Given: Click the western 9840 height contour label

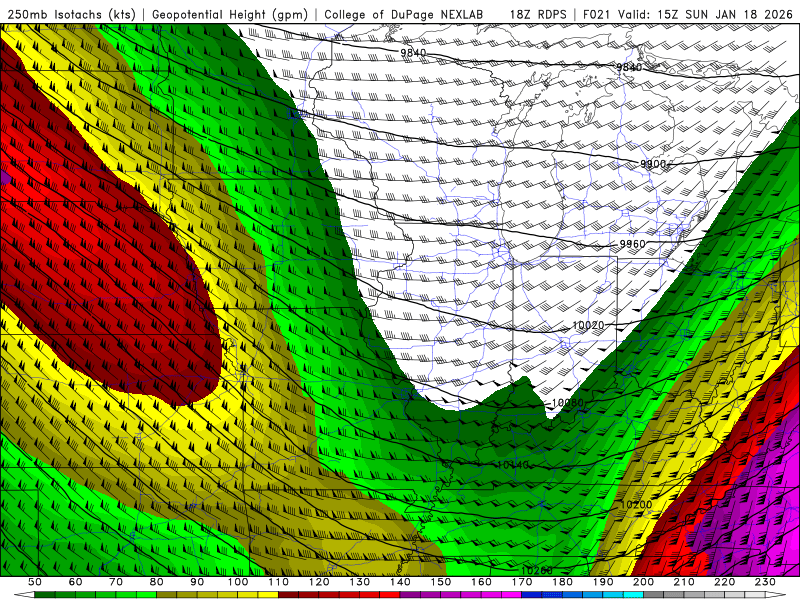Looking at the screenshot, I should pos(413,53).
